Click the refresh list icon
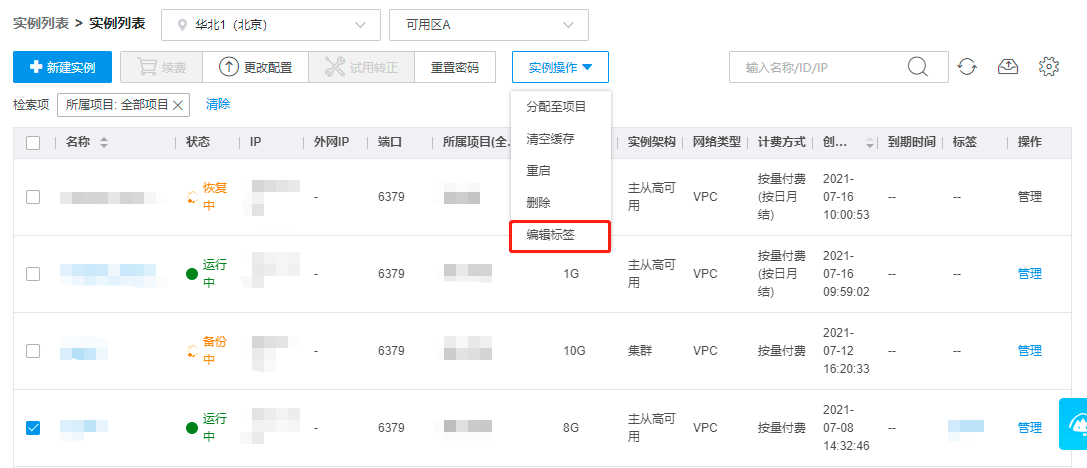 [967, 67]
